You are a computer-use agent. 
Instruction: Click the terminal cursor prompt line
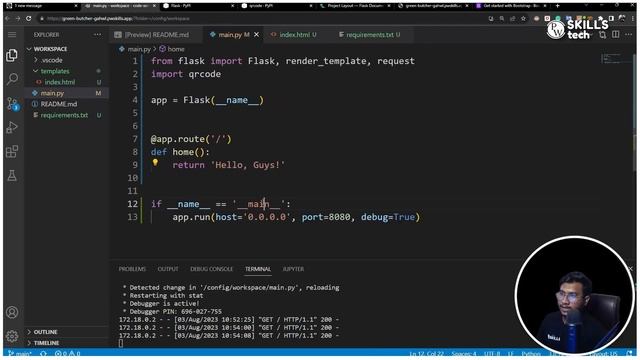[x=121, y=344]
